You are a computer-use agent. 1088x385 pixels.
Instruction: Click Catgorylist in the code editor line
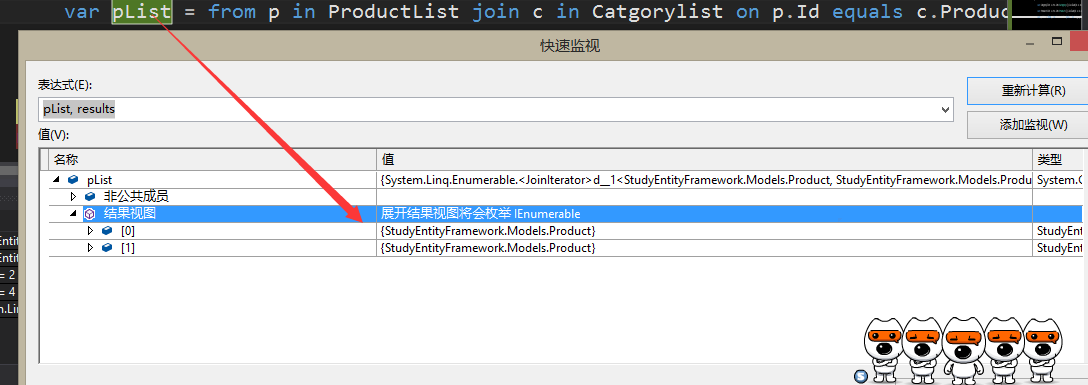click(x=657, y=12)
